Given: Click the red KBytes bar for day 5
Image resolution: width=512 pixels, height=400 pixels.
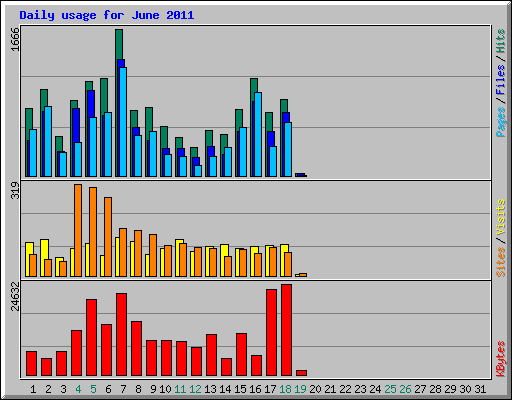Looking at the screenshot, I should tap(91, 338).
